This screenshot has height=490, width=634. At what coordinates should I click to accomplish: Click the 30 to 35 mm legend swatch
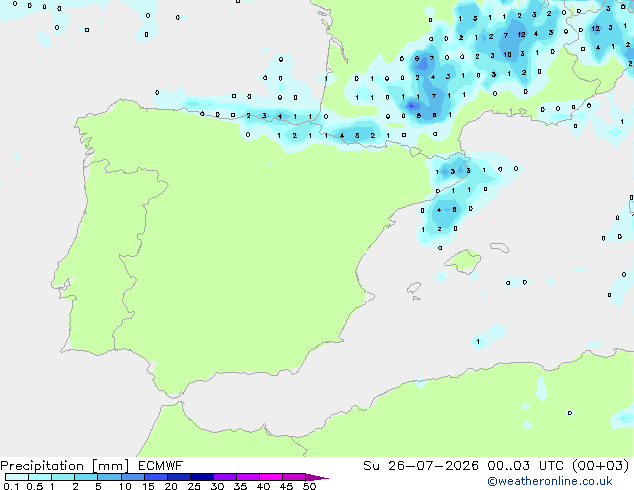[x=224, y=477]
